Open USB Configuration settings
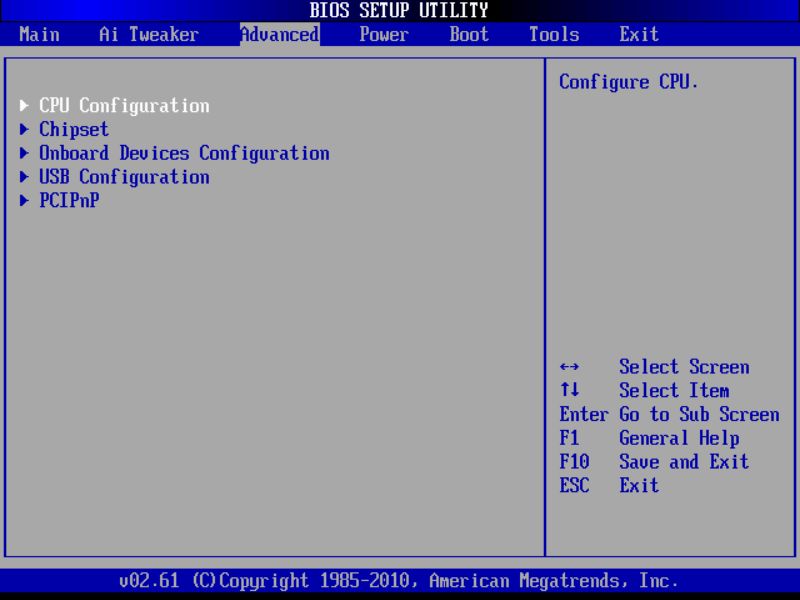 pos(123,177)
